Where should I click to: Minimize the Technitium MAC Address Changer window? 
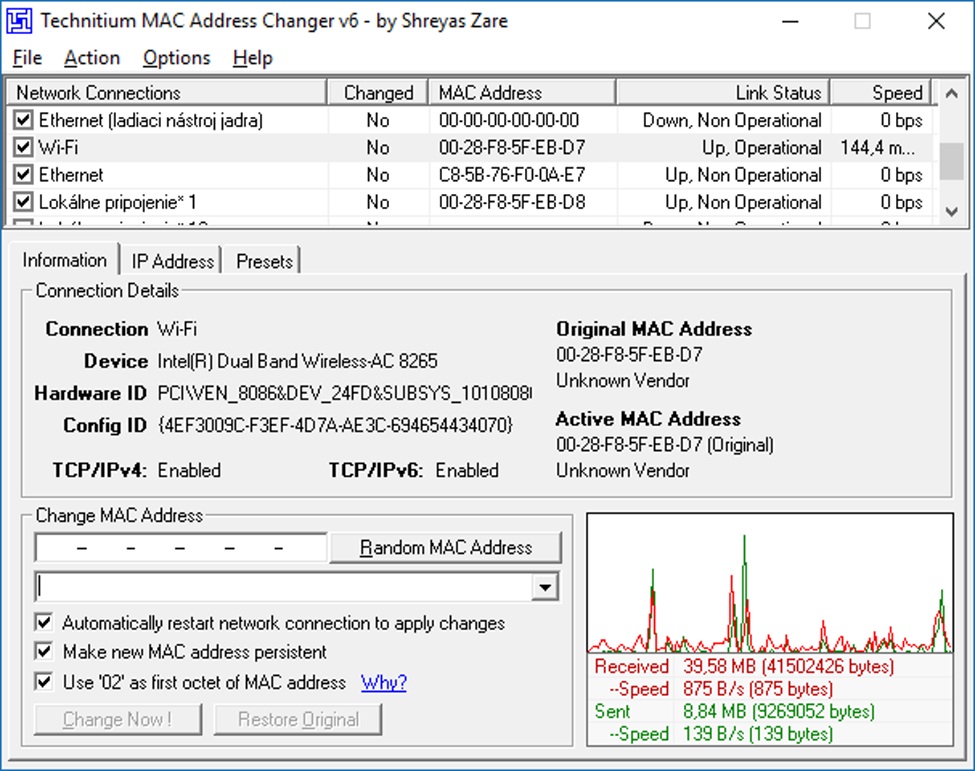point(790,22)
